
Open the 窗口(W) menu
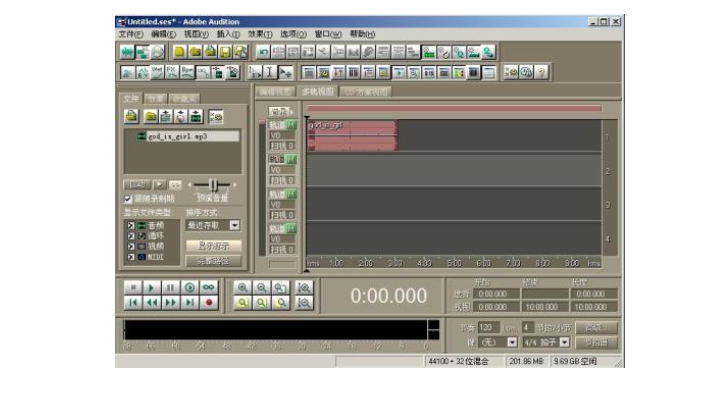click(328, 34)
